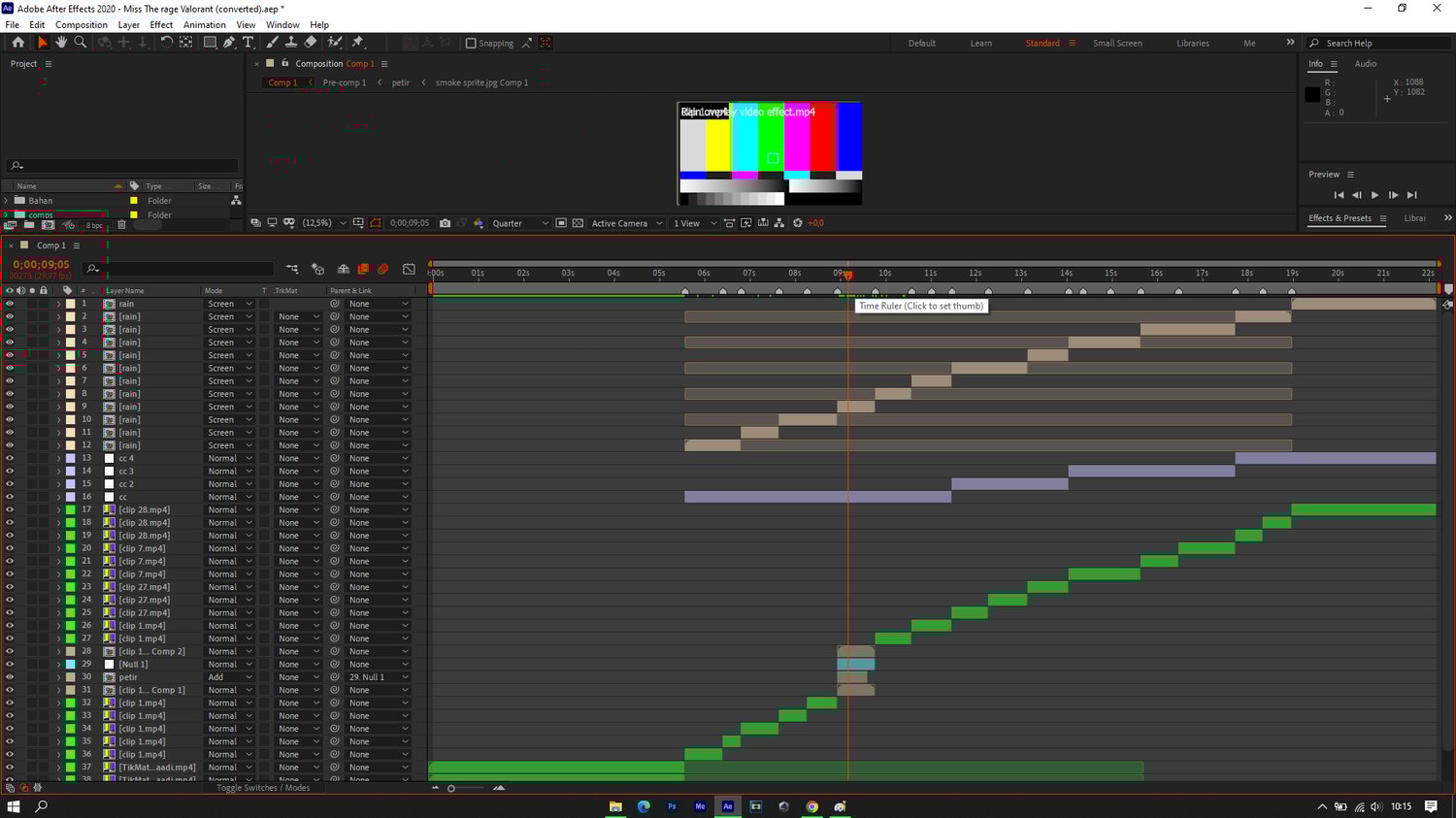Open the parent dropdown showing 29. Null 1
Screen dimensions: 1456x818
click(379, 677)
